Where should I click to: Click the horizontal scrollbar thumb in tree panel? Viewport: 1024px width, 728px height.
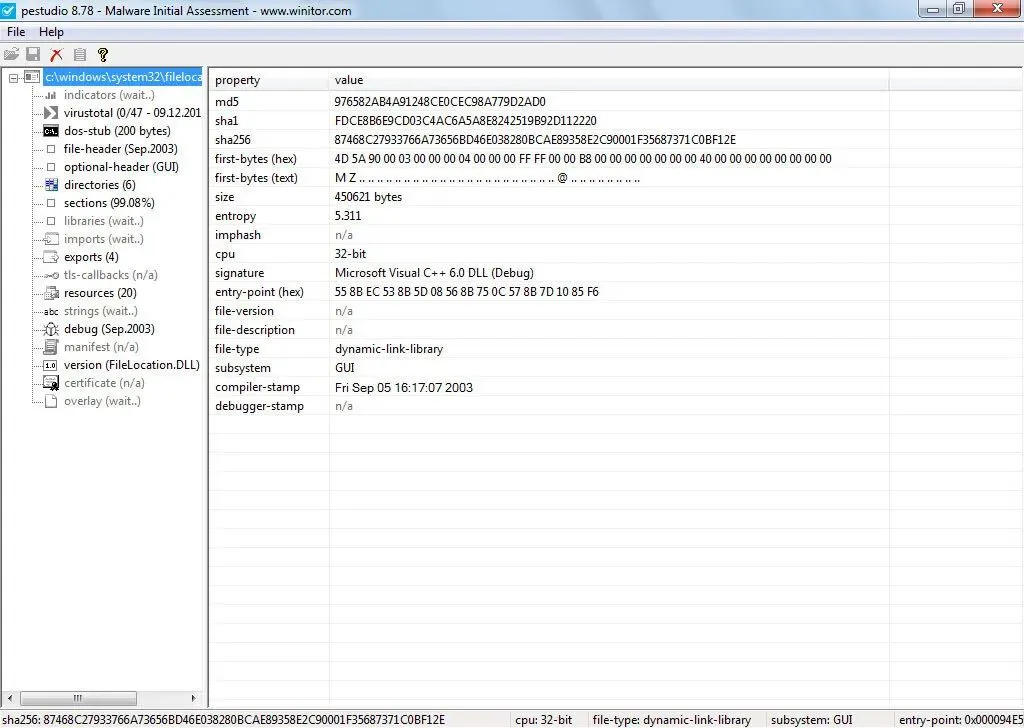click(x=80, y=698)
